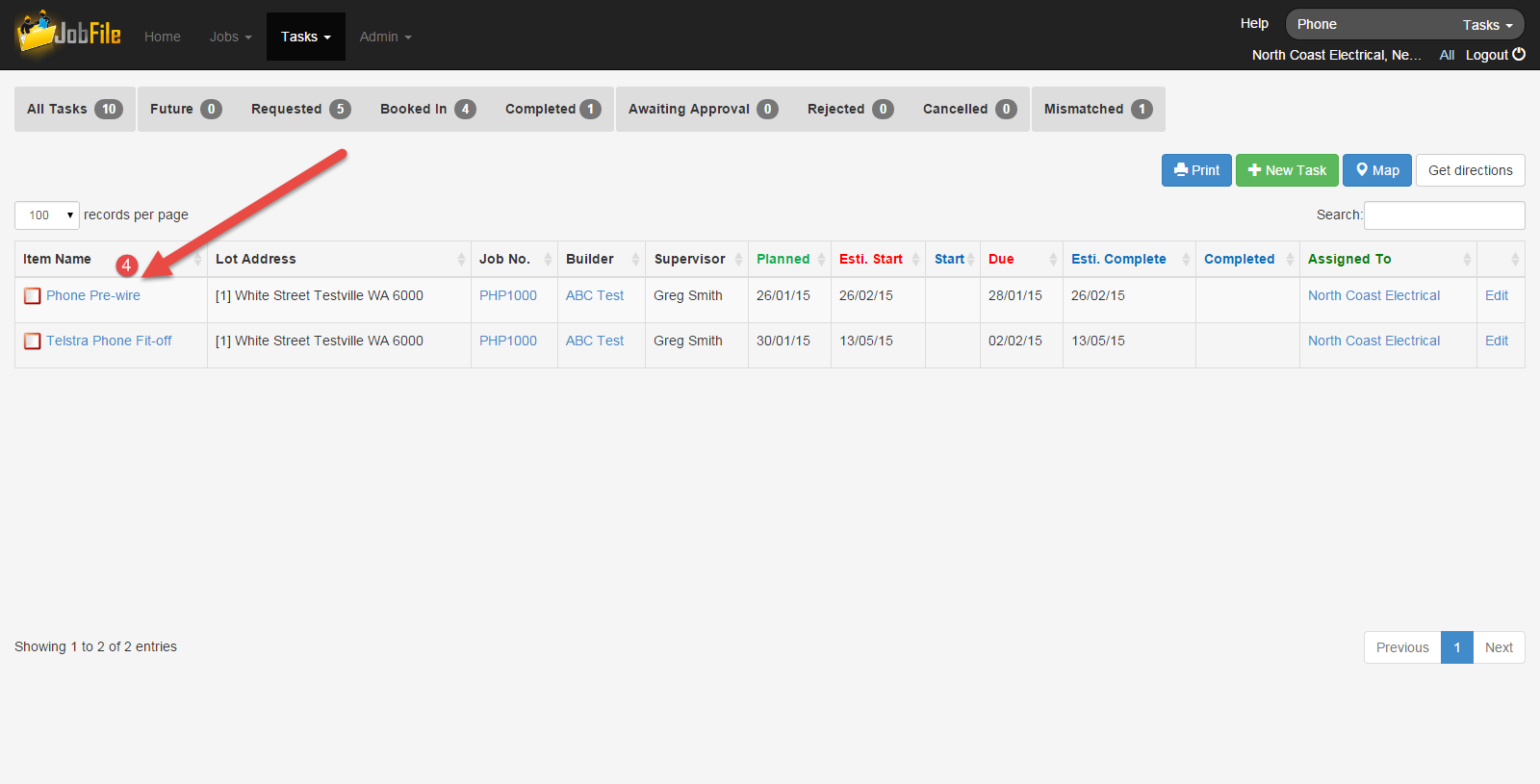Viewport: 1540px width, 784px height.
Task: Click the Logout power icon
Action: (x=1519, y=55)
